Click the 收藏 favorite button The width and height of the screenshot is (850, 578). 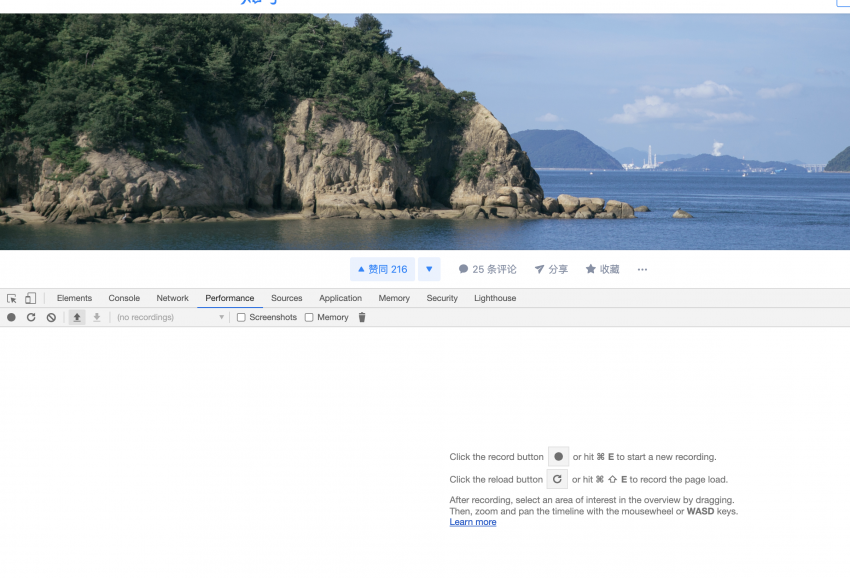(603, 269)
